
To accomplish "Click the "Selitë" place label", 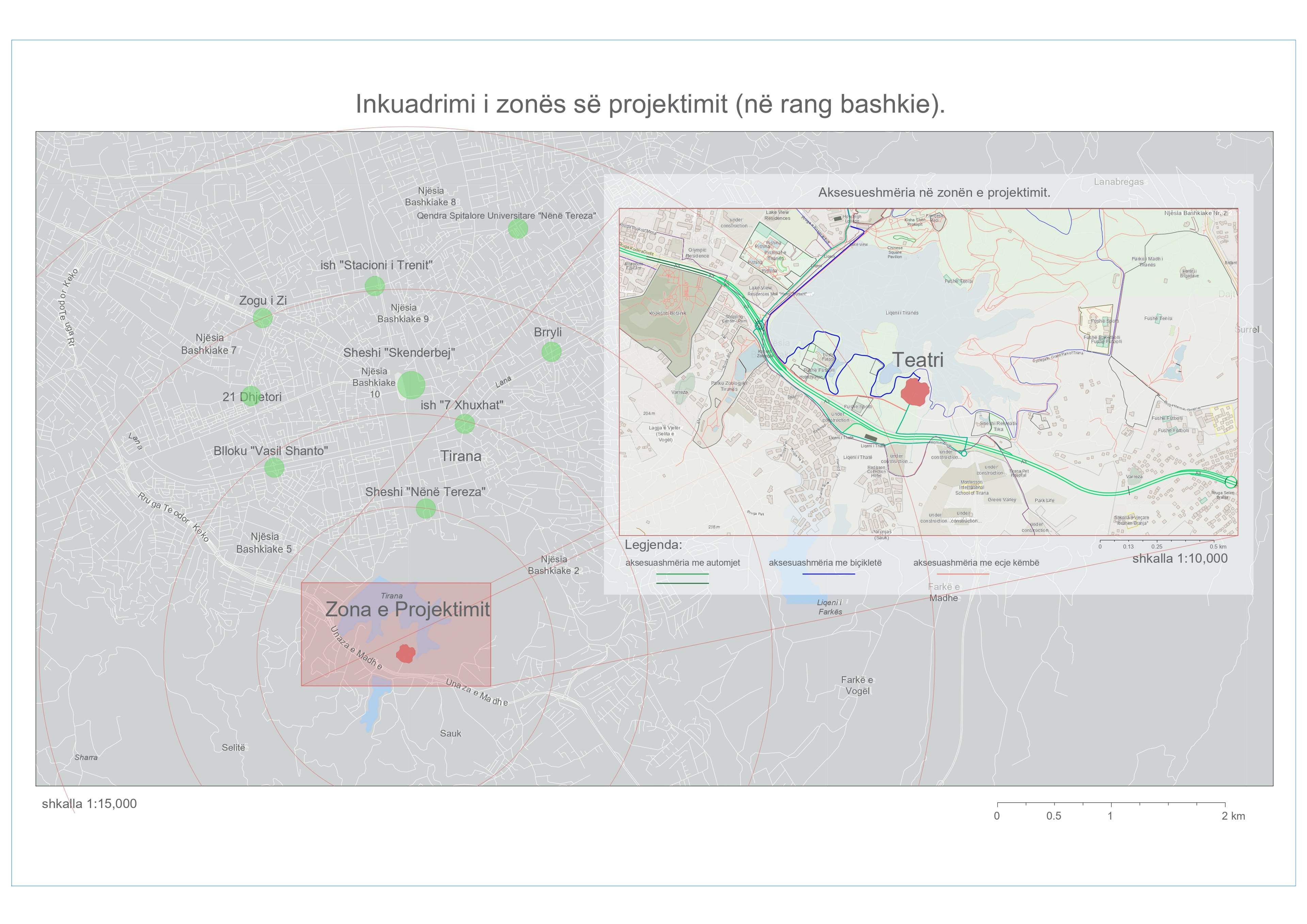I will click(233, 748).
